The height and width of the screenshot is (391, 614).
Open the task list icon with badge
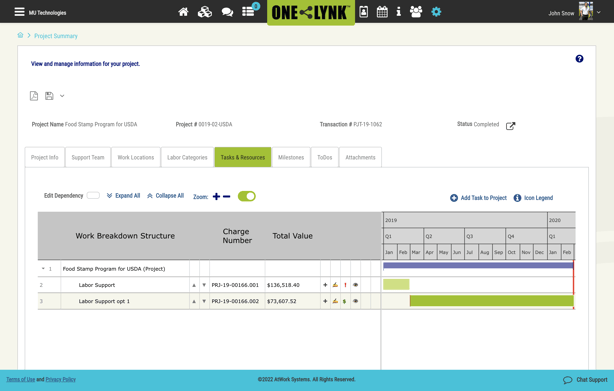[248, 12]
